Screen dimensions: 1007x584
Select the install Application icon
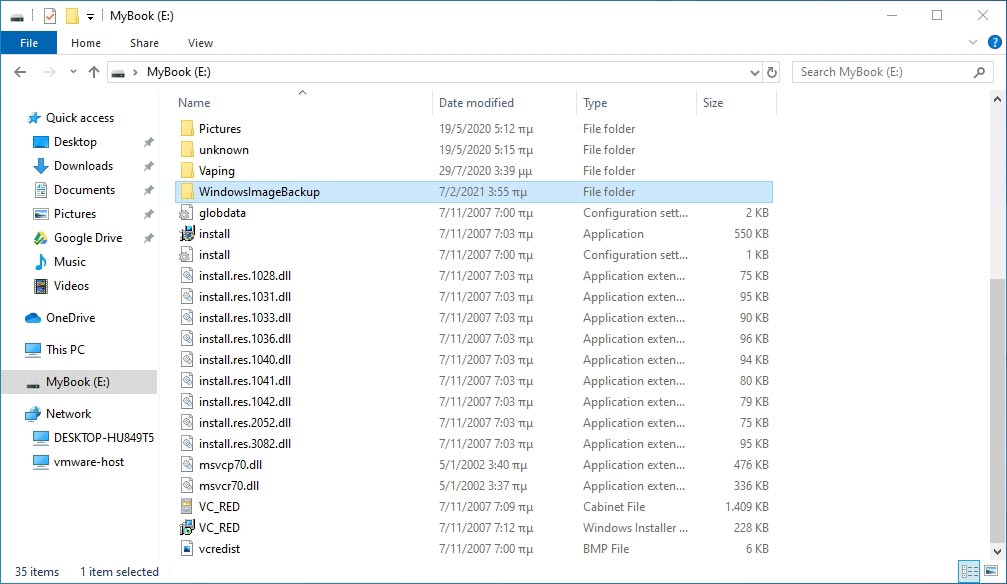(186, 234)
